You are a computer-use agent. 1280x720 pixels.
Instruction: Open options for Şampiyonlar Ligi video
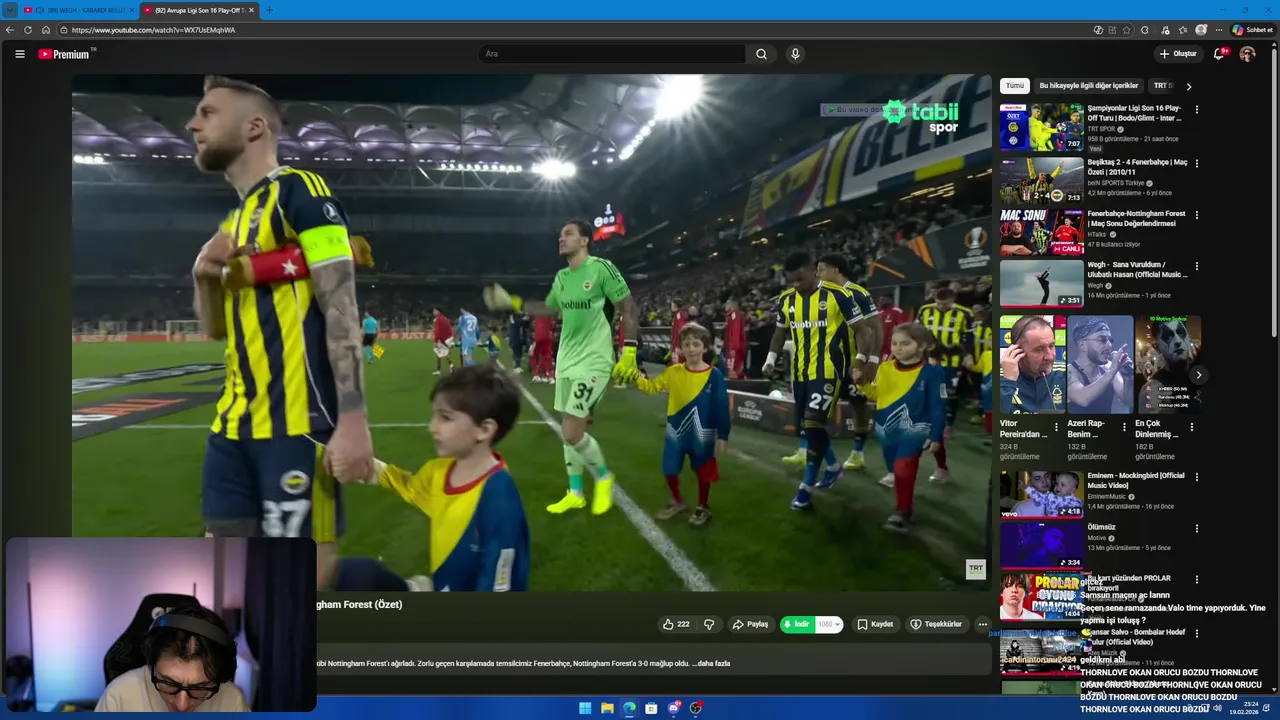[x=1197, y=110]
